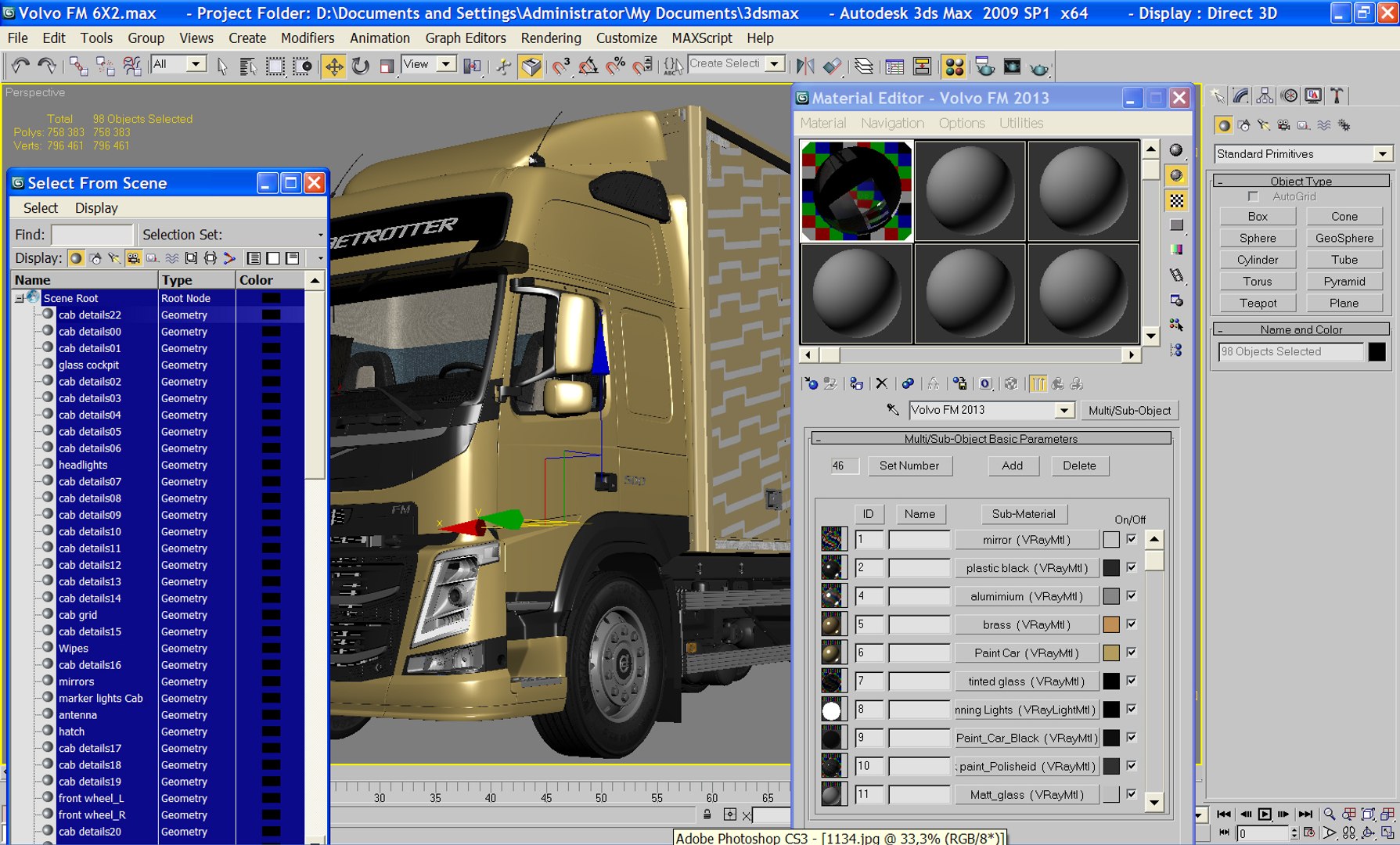Open Material Editor from main toolbar
The height and width of the screenshot is (845, 1400).
(954, 67)
